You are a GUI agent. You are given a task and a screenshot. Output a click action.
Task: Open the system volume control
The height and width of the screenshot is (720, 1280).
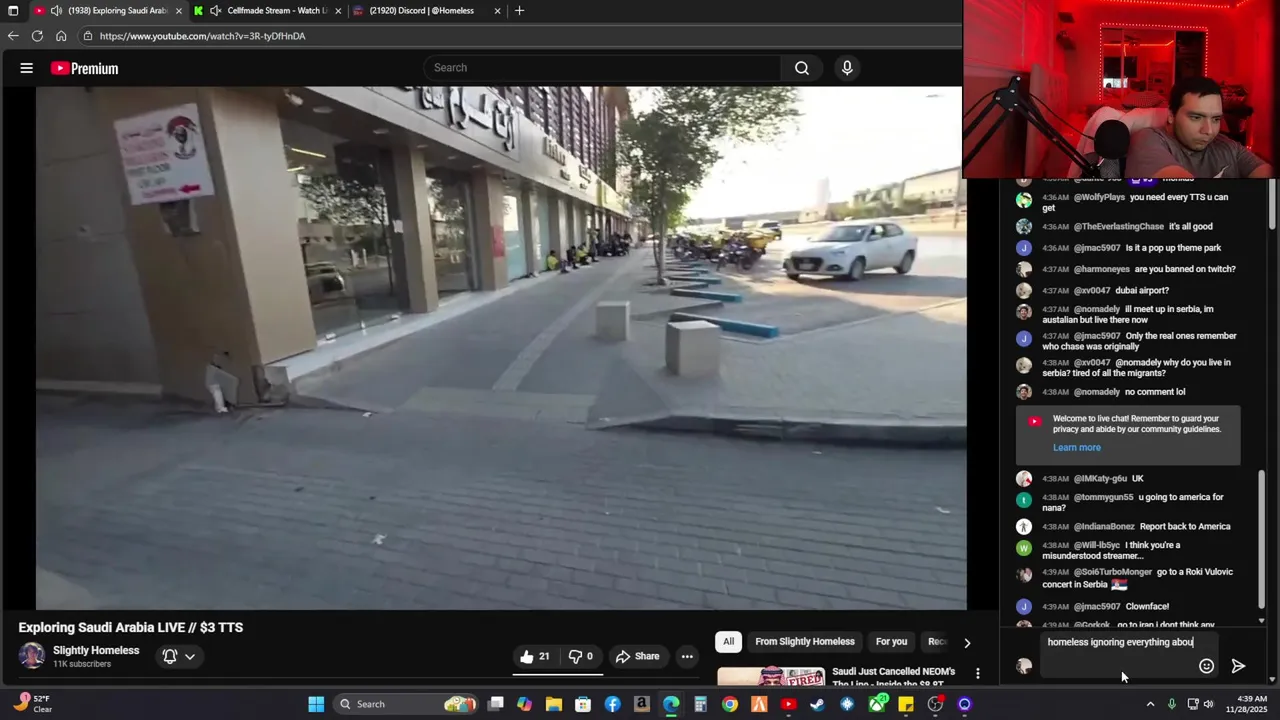click(1208, 704)
